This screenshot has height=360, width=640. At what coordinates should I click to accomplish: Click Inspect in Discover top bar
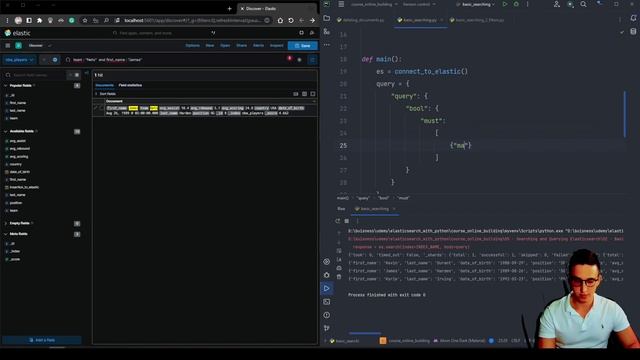[x=276, y=46]
